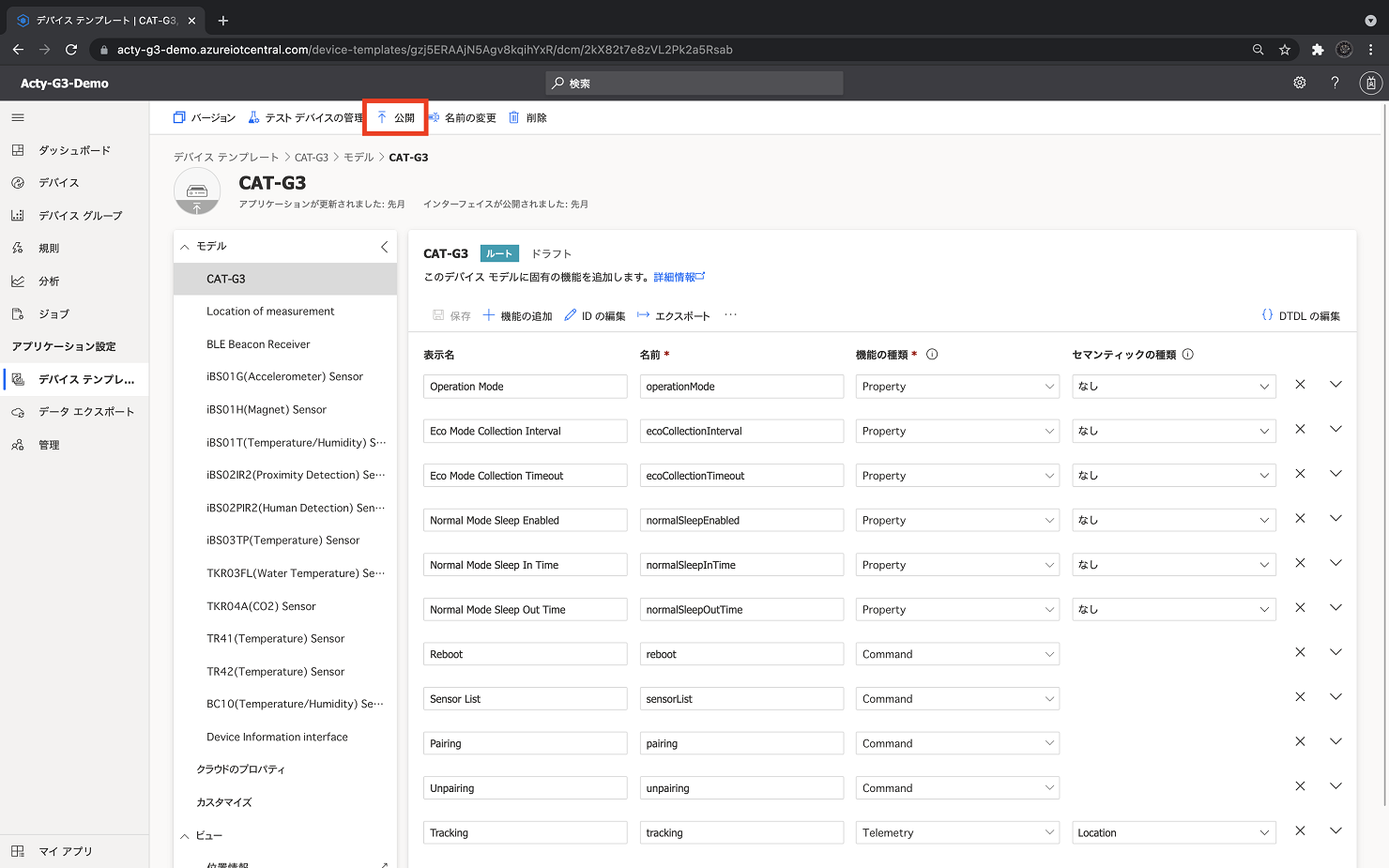This screenshot has height=868, width=1389.
Task: Go to ダッシュボード in sidebar
Action: point(74,150)
